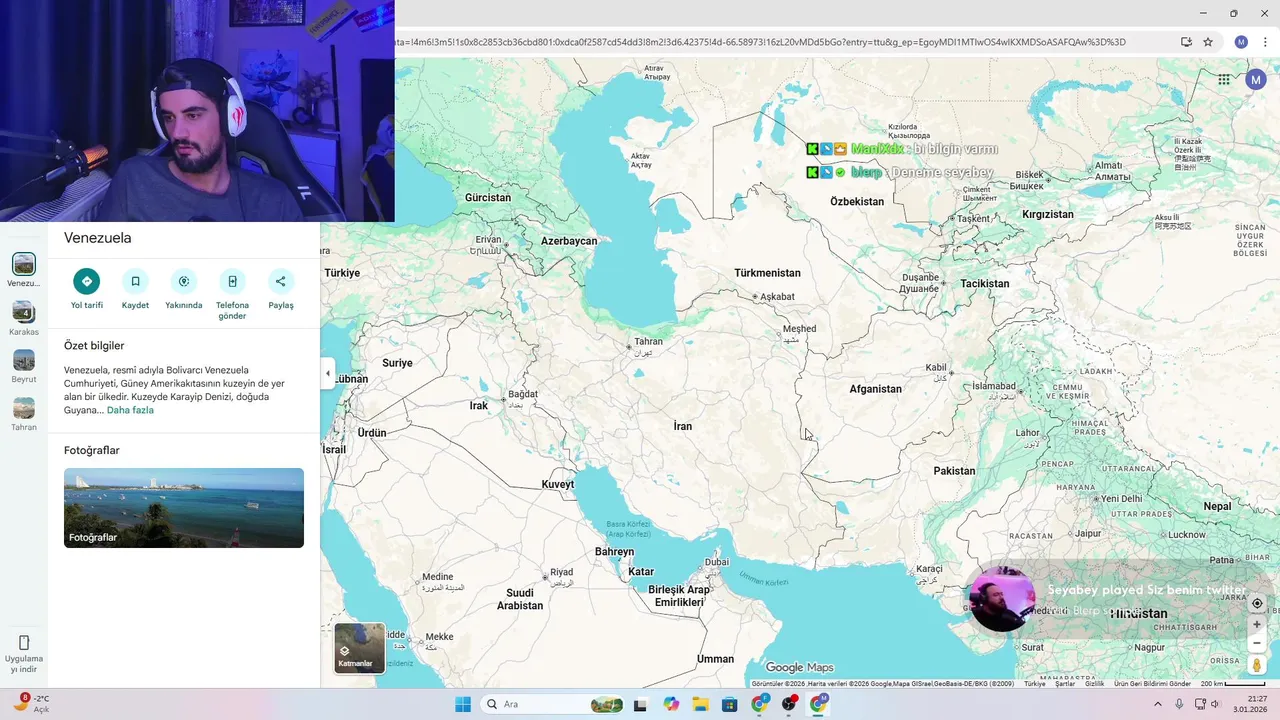The height and width of the screenshot is (720, 1280).
Task: Select the Tahran recent search item
Action: (24, 414)
